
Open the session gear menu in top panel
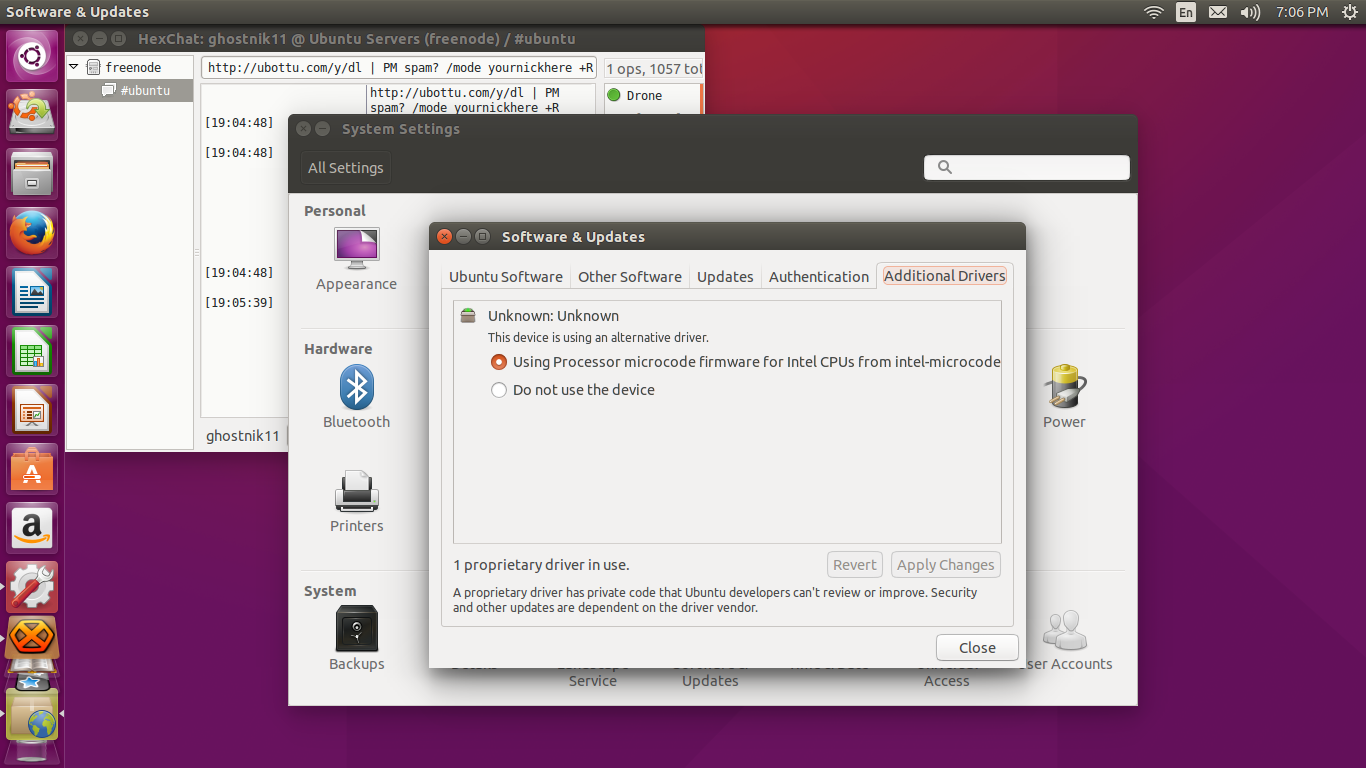coord(1350,12)
